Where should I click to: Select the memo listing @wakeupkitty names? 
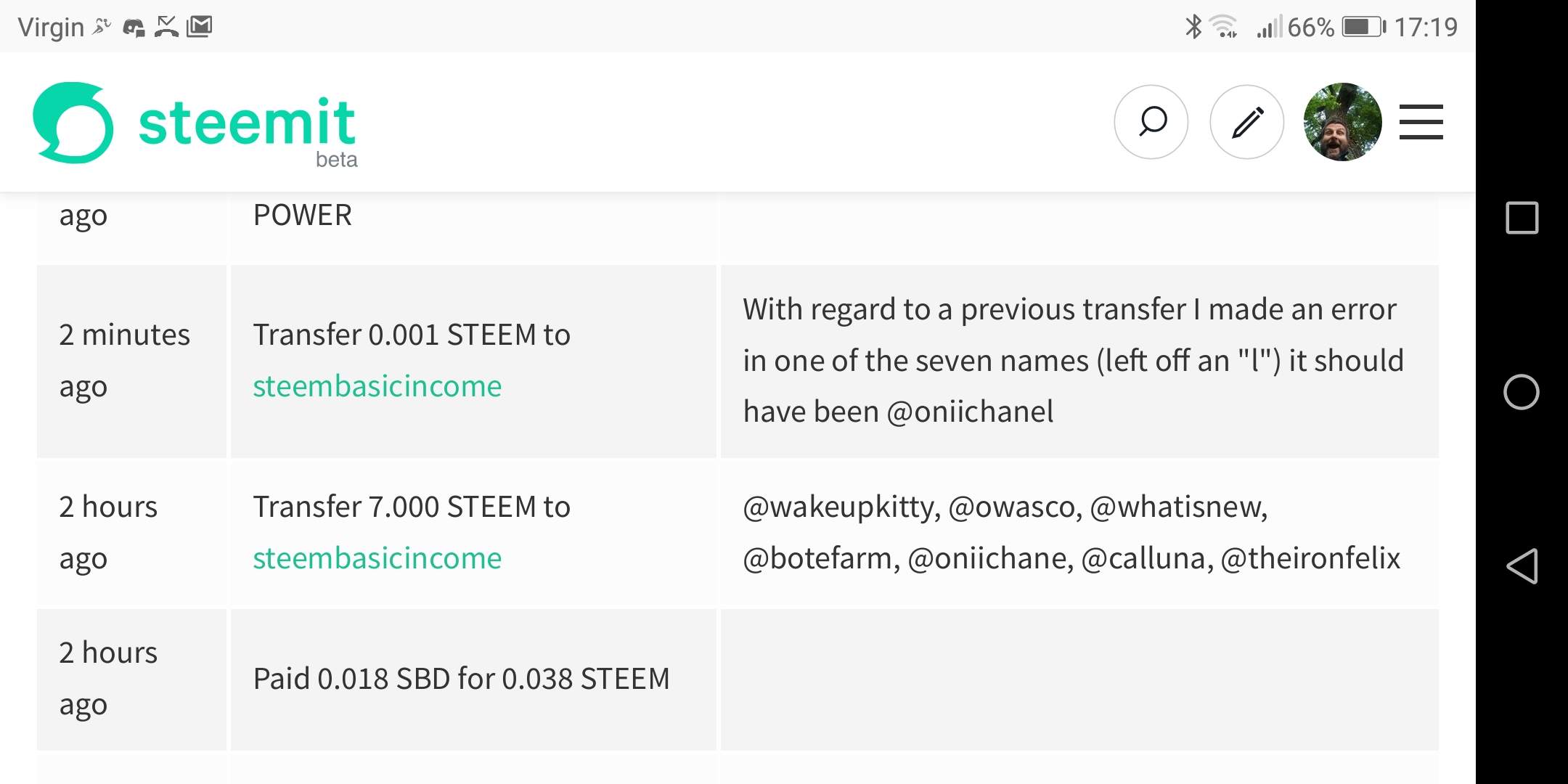click(x=1071, y=532)
